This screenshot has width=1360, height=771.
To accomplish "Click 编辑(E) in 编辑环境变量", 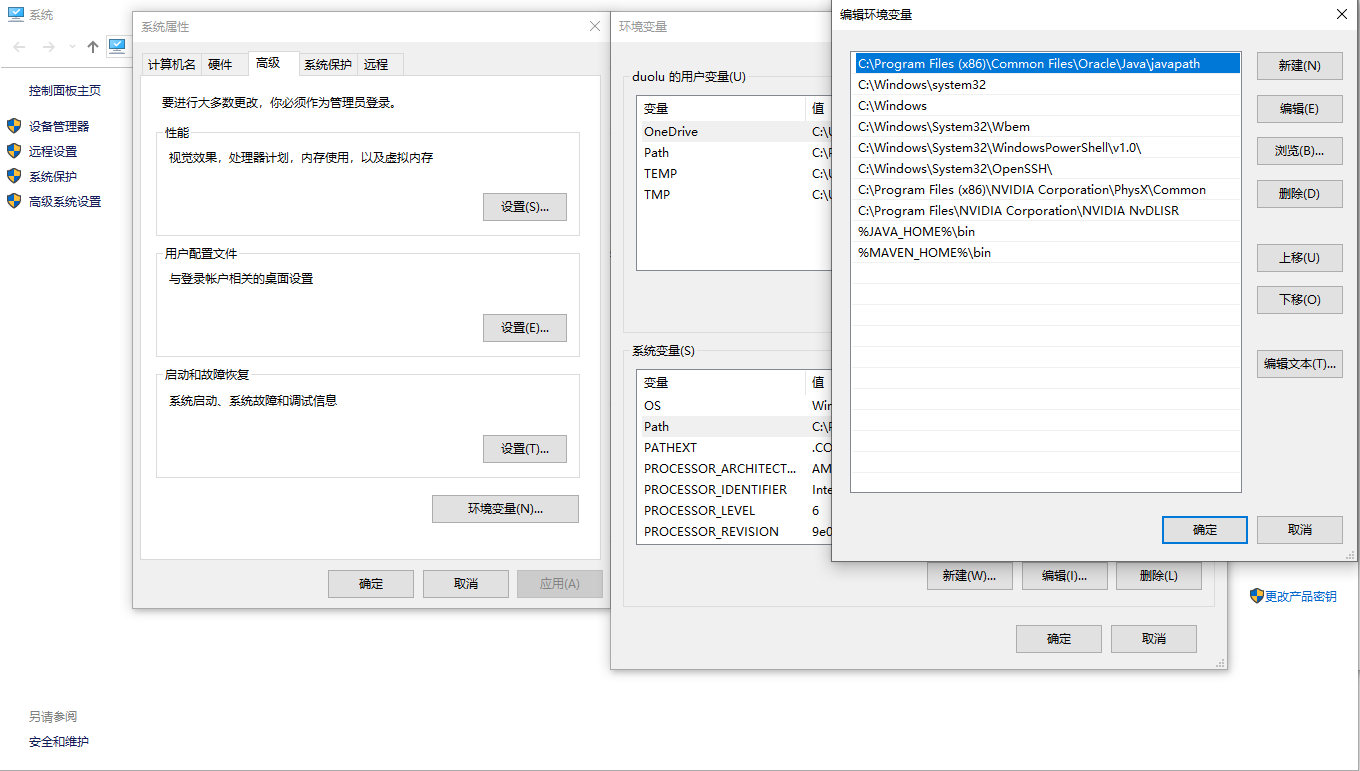I will 1300,109.
